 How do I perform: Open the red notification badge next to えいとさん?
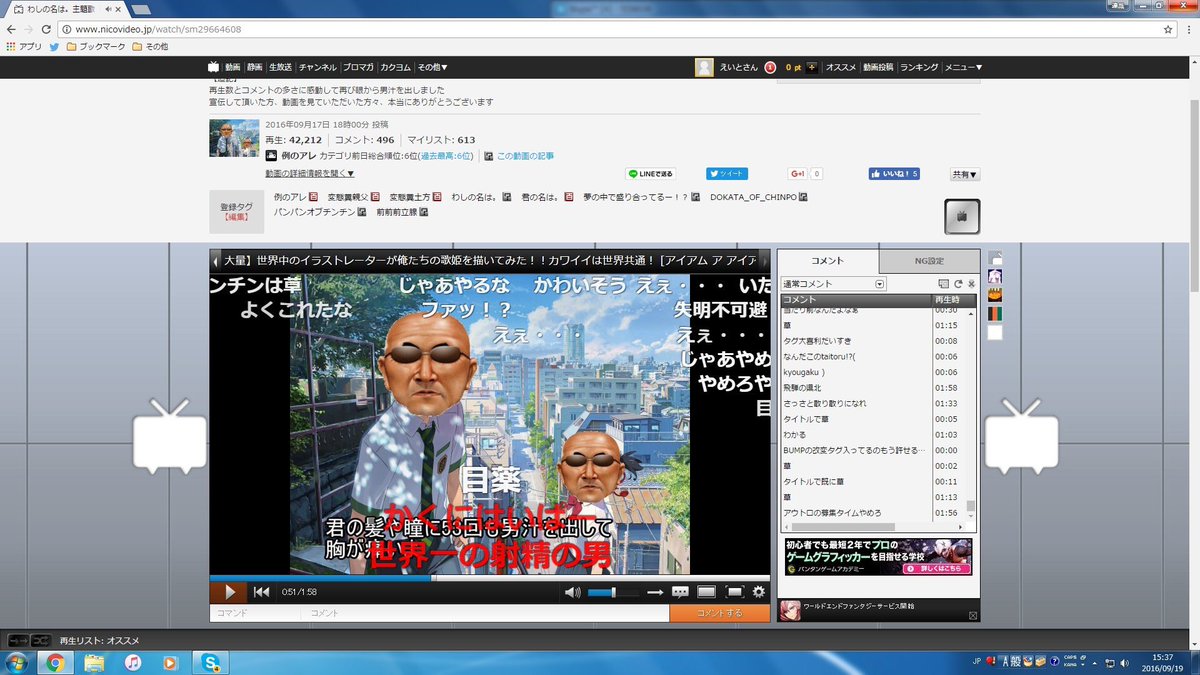coord(770,67)
